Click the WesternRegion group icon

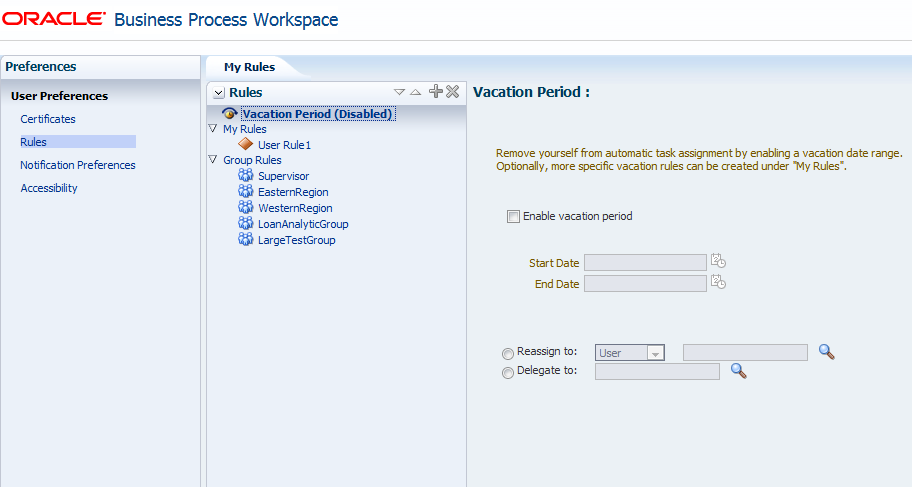point(246,207)
